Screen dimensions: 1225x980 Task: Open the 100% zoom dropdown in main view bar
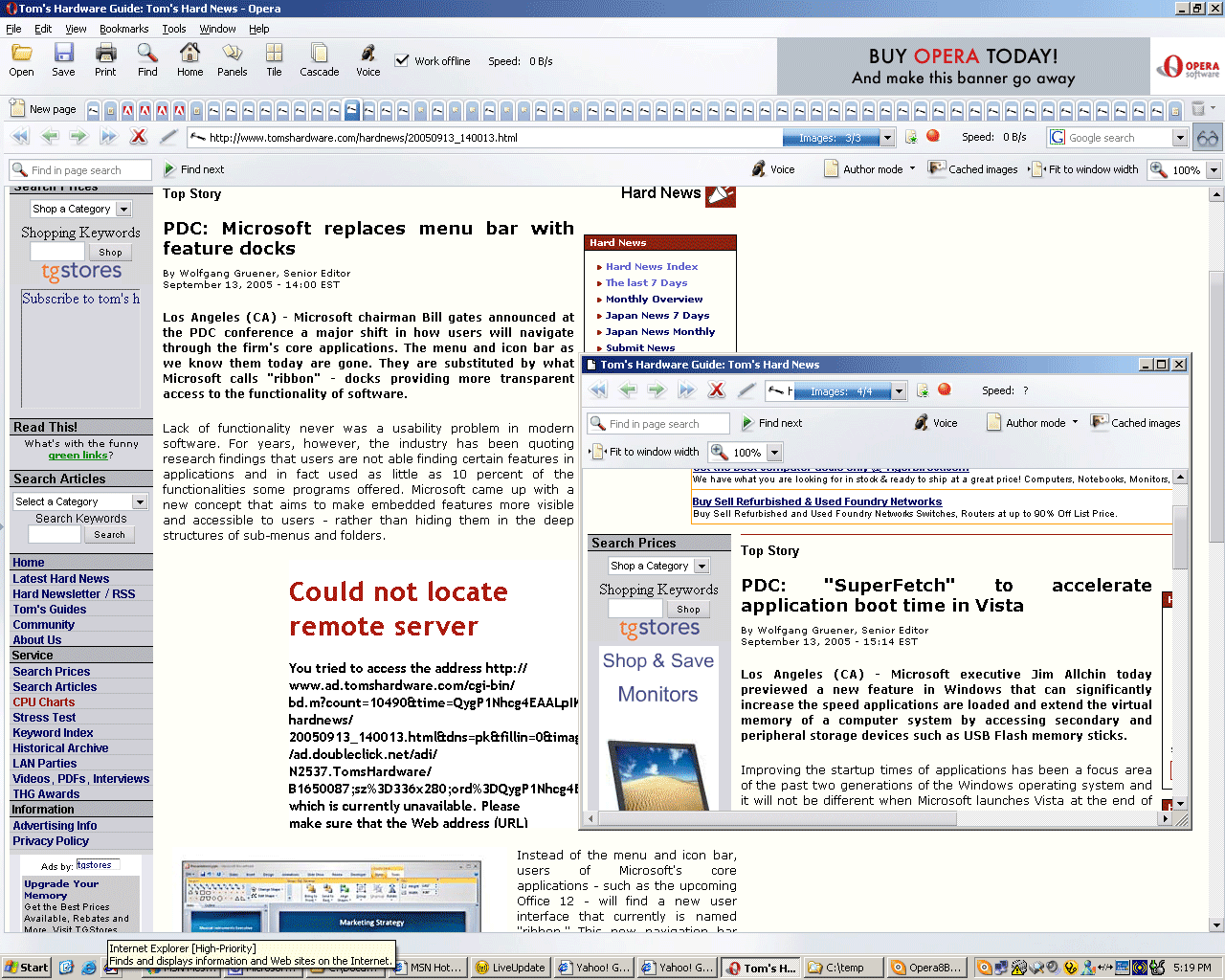click(1214, 170)
